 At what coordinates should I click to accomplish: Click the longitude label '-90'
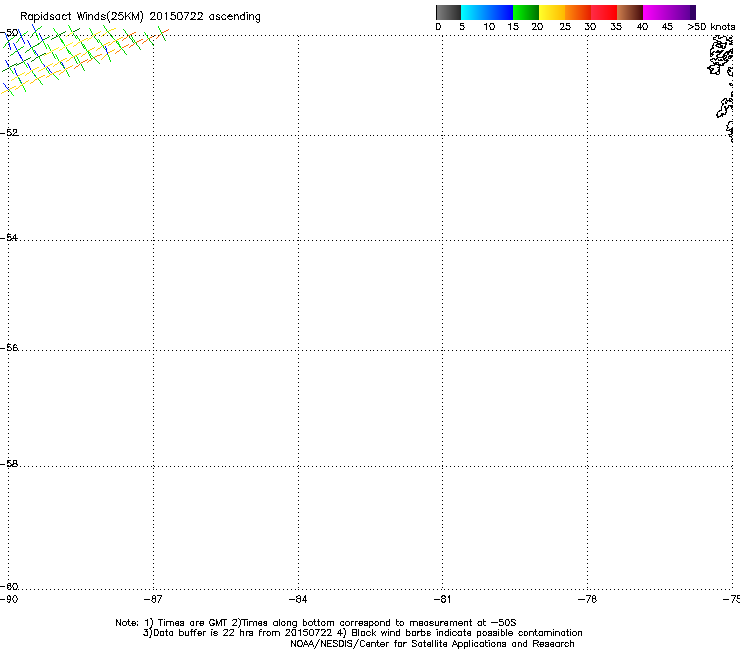pos(9,599)
